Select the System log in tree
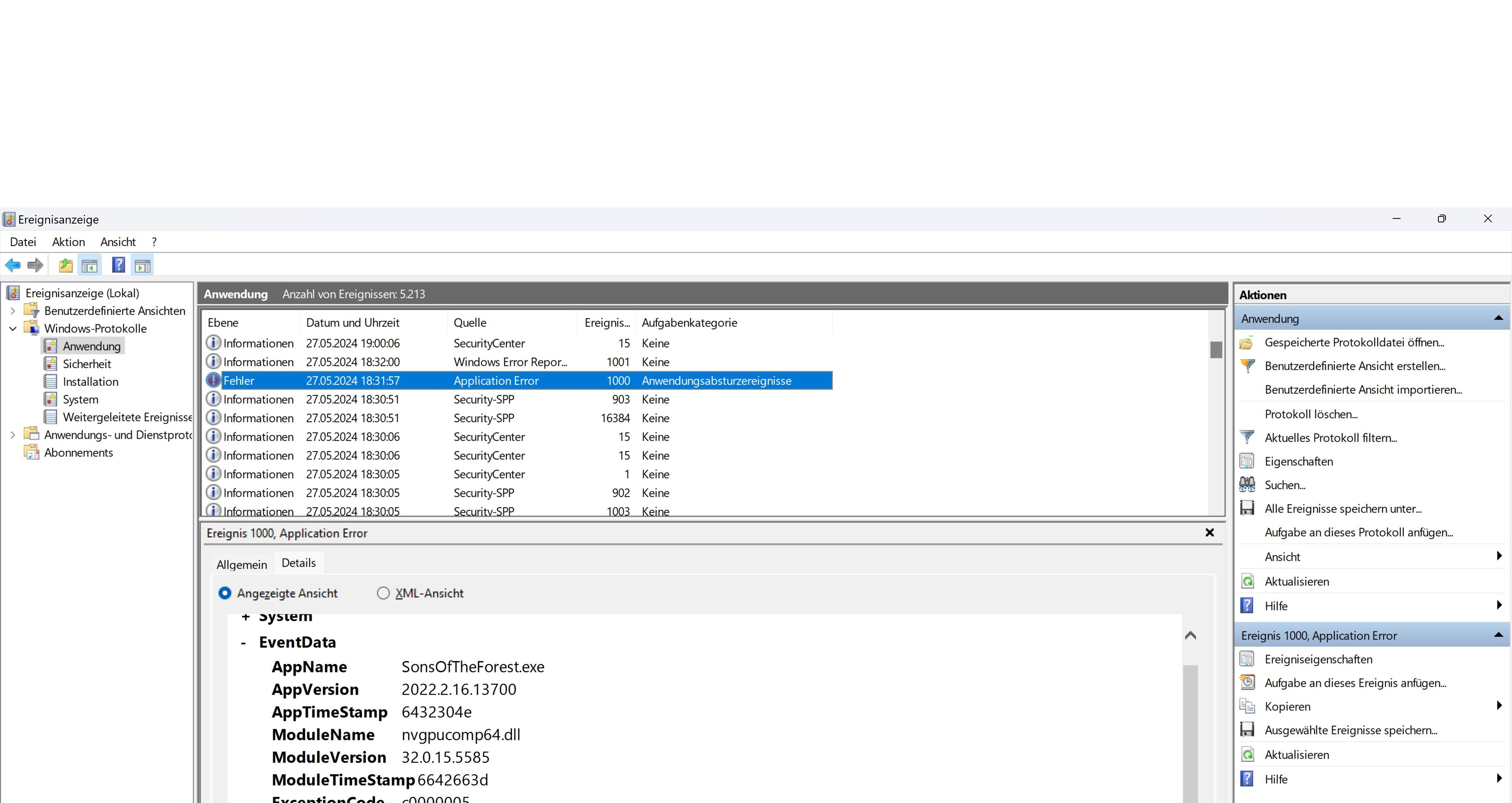The height and width of the screenshot is (803, 1512). click(x=80, y=399)
